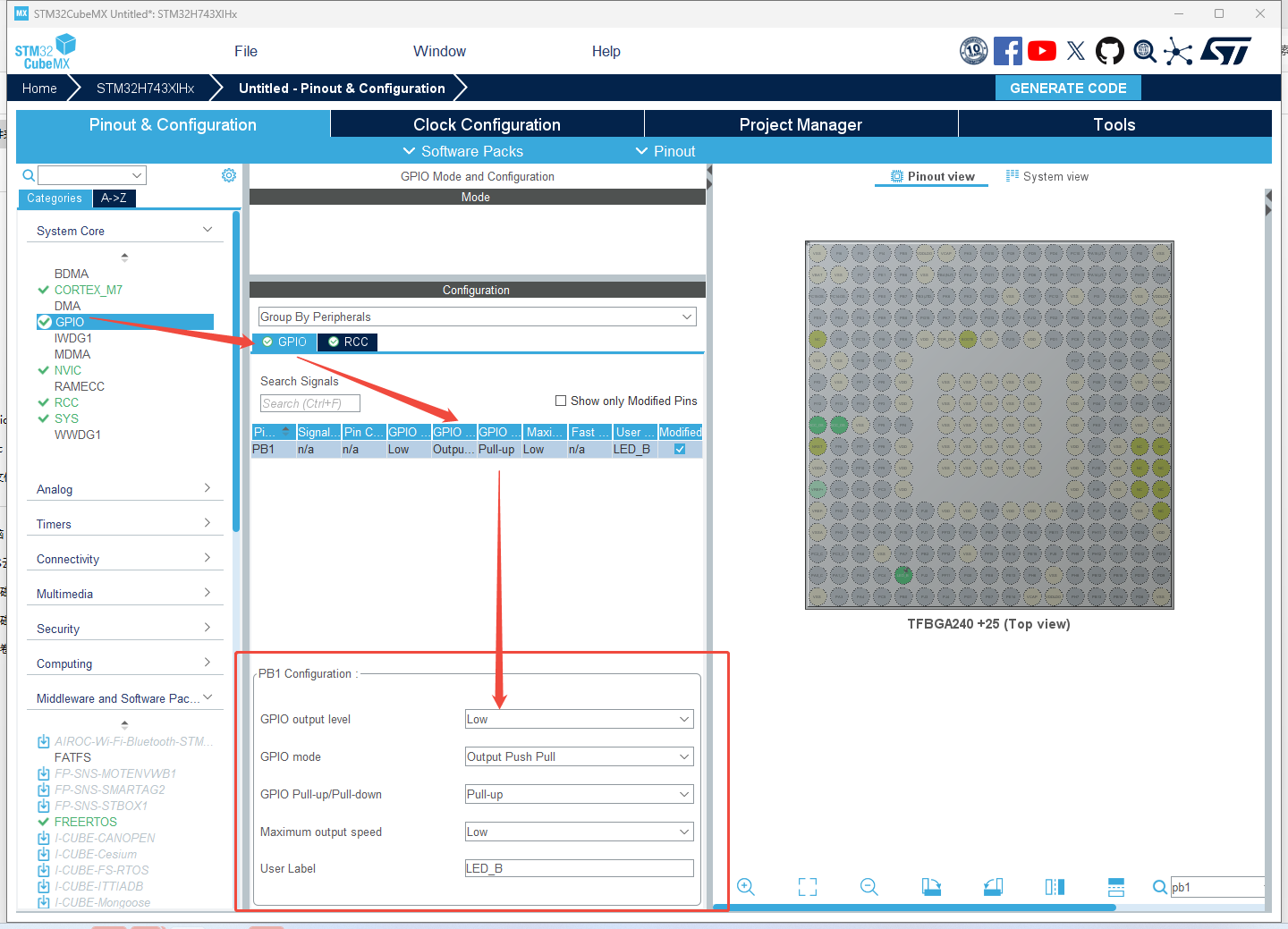Screen dimensions: 1288x929
Task: Select the RCC configuration tab
Action: tap(347, 342)
